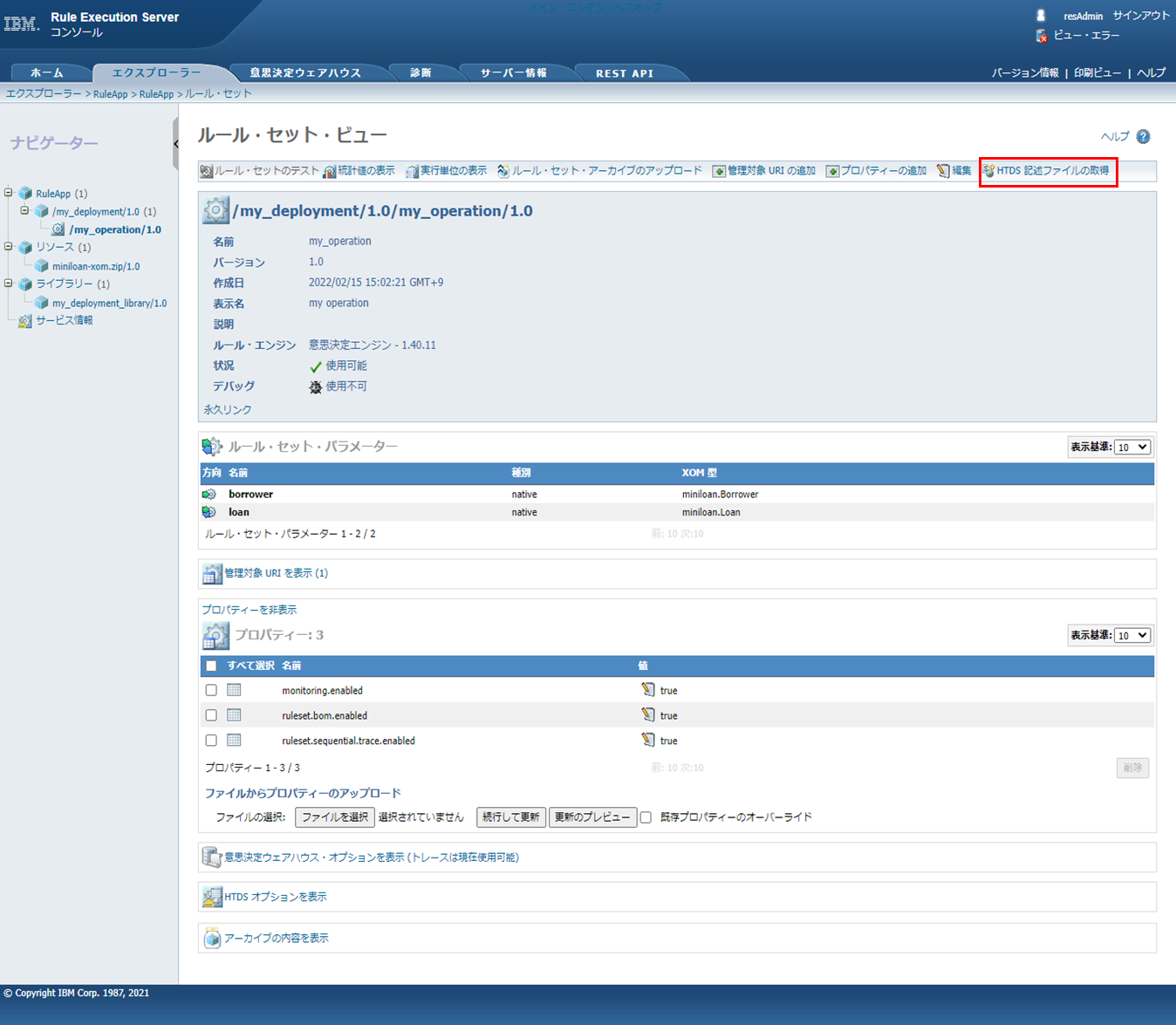The height and width of the screenshot is (1025, 1176).
Task: Click 管理対象 URI の追加
Action: coord(764,171)
